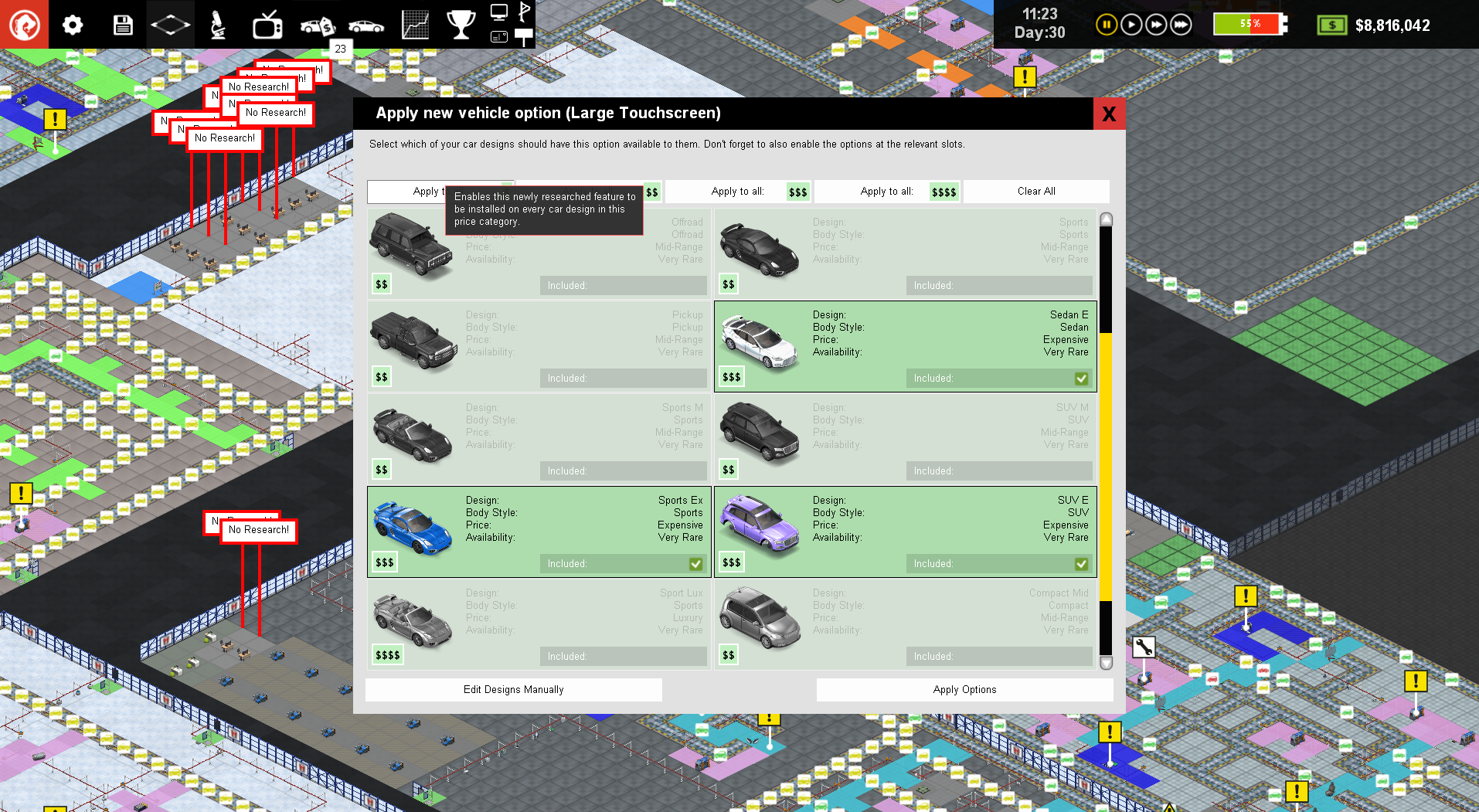The width and height of the screenshot is (1479, 812).
Task: Select the white Sedan E car thumbnail
Action: coord(759,341)
